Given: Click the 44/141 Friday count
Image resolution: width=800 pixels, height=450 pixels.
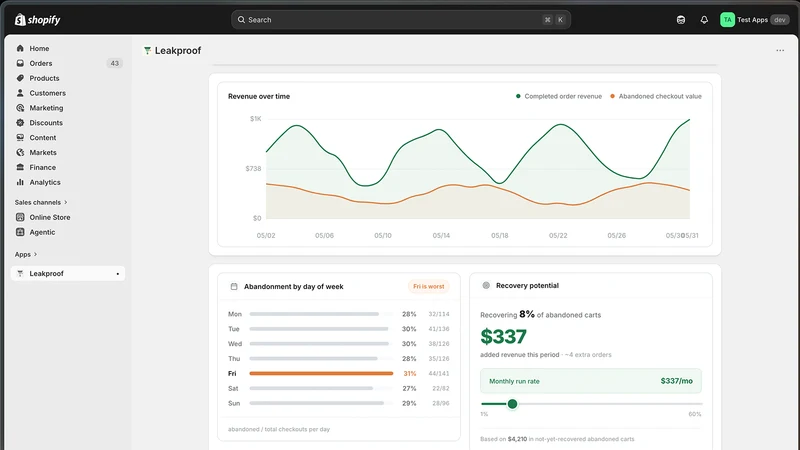Looking at the screenshot, I should coord(439,373).
